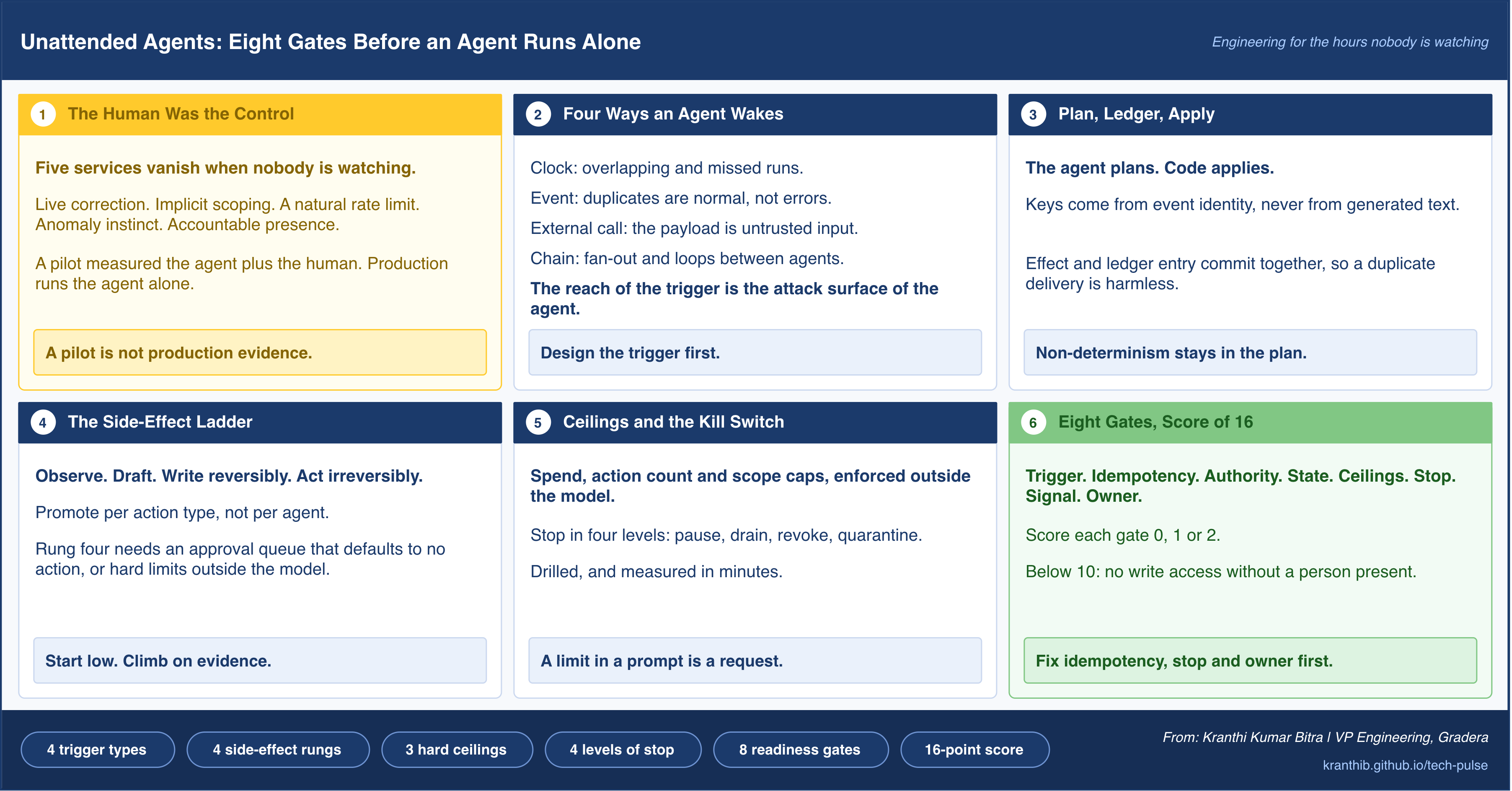Select the '4 levels of stop' pill

(623, 750)
